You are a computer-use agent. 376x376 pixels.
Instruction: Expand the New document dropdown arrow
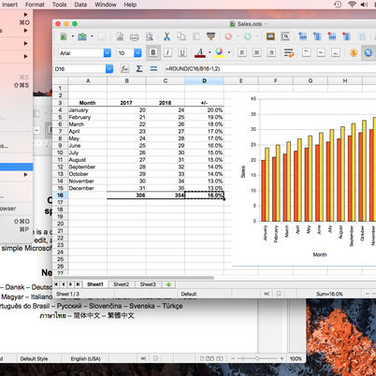coord(72,37)
